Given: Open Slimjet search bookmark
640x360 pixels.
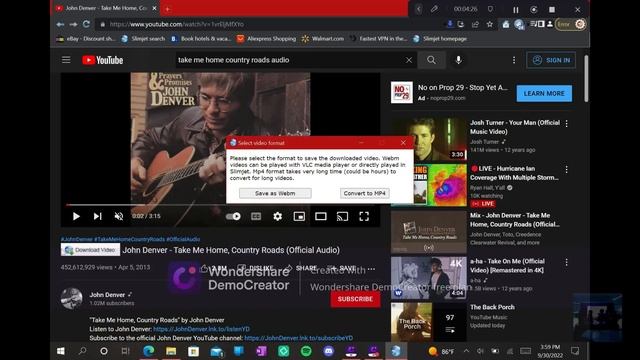Looking at the screenshot, I should [143, 39].
